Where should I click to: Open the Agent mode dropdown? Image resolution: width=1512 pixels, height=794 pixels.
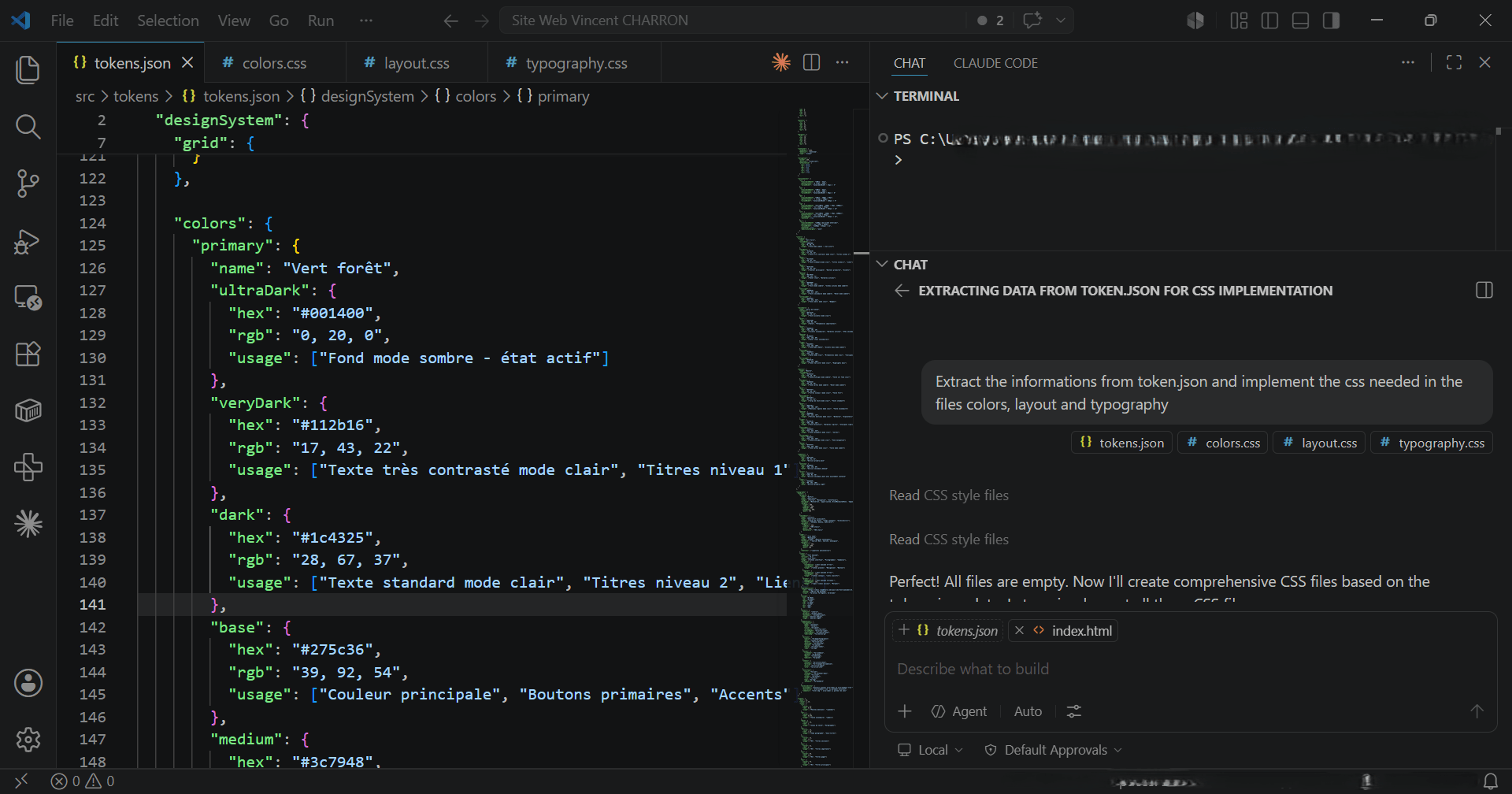(958, 711)
